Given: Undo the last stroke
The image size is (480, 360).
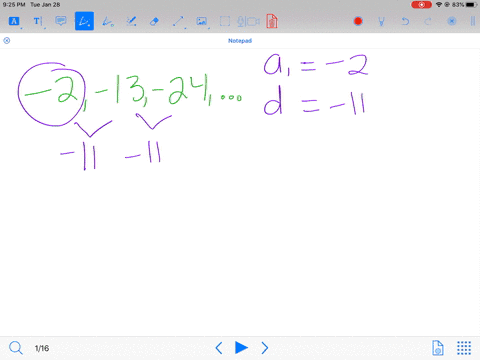Looking at the screenshot, I should (405, 21).
